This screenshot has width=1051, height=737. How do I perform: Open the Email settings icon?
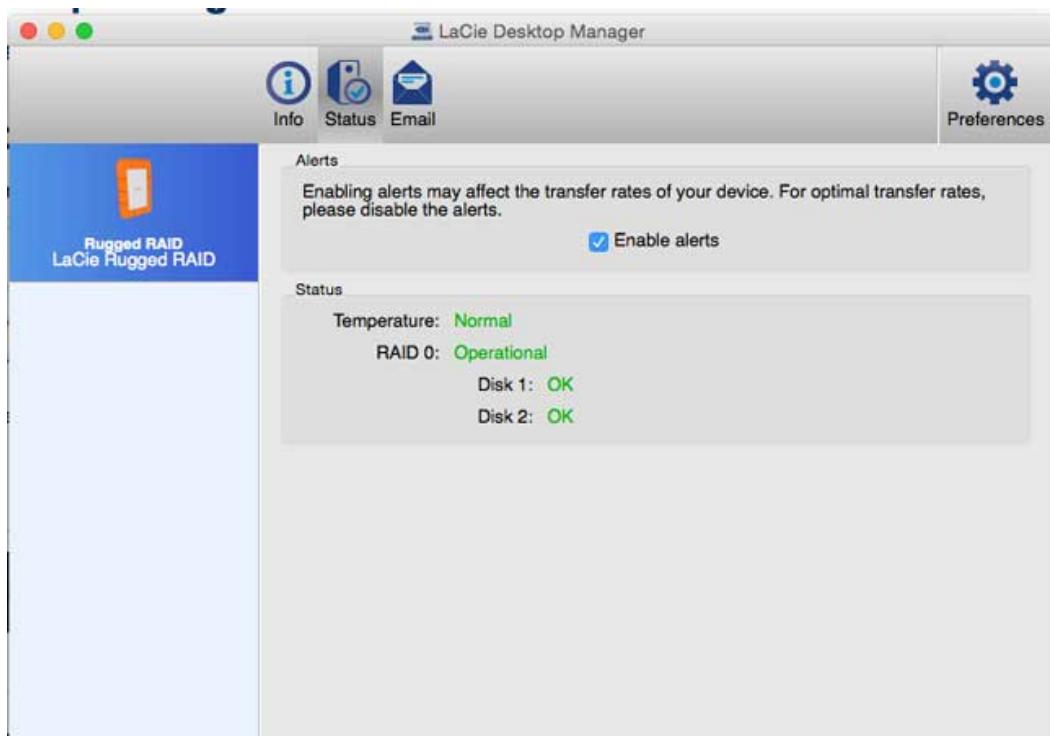pos(412,83)
